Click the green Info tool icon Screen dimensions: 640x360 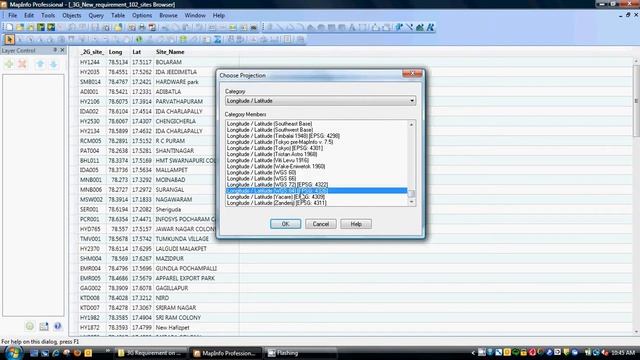click(x=139, y=40)
